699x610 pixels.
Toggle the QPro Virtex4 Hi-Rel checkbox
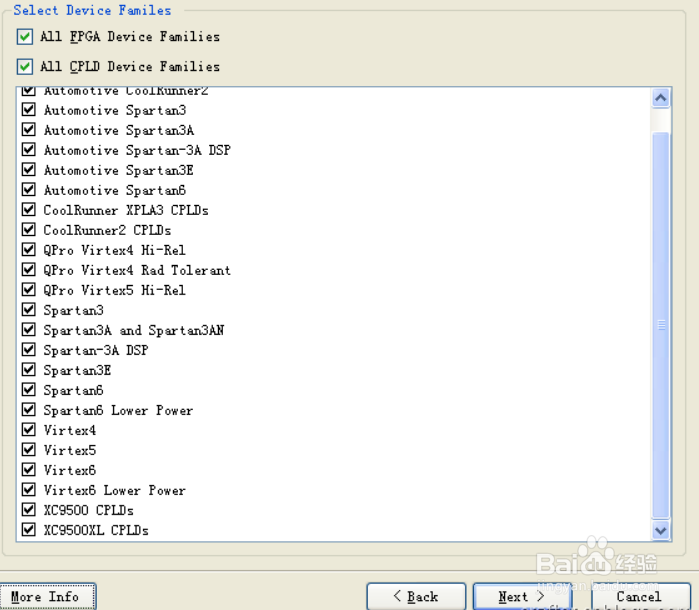(29, 249)
